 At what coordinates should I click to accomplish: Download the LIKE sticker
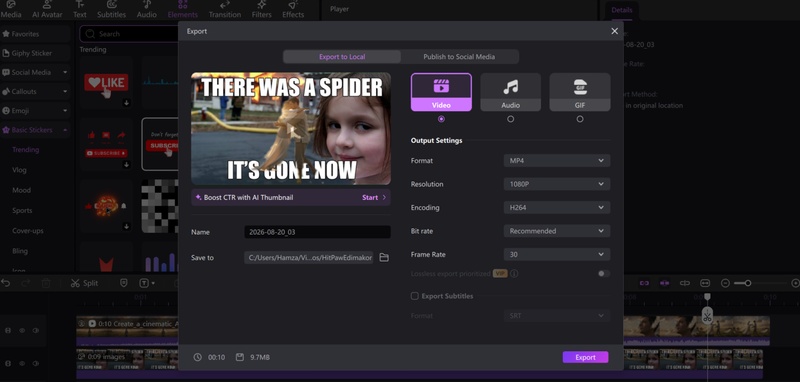(x=127, y=103)
